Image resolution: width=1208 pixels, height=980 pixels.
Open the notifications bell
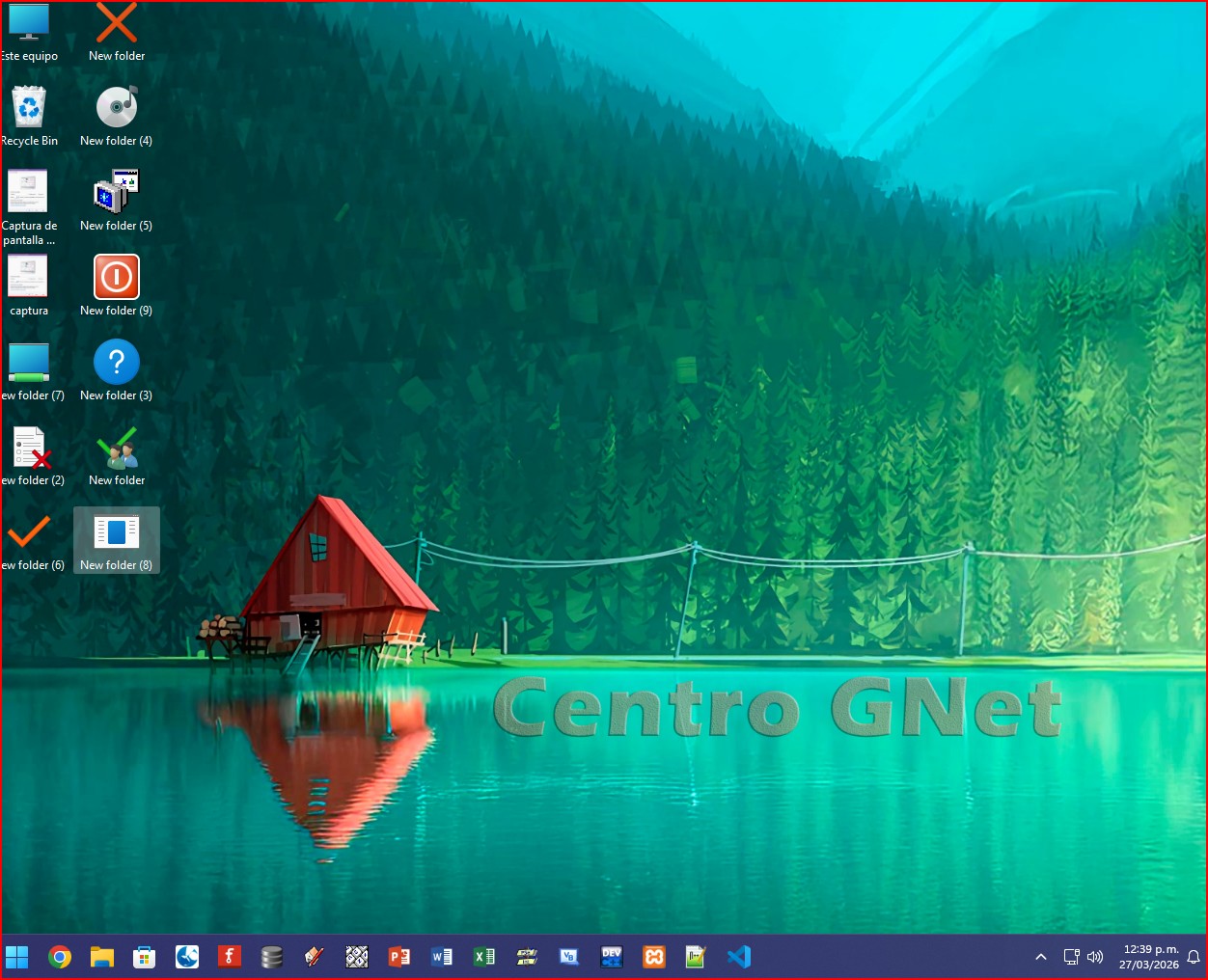pyautogui.click(x=1194, y=957)
